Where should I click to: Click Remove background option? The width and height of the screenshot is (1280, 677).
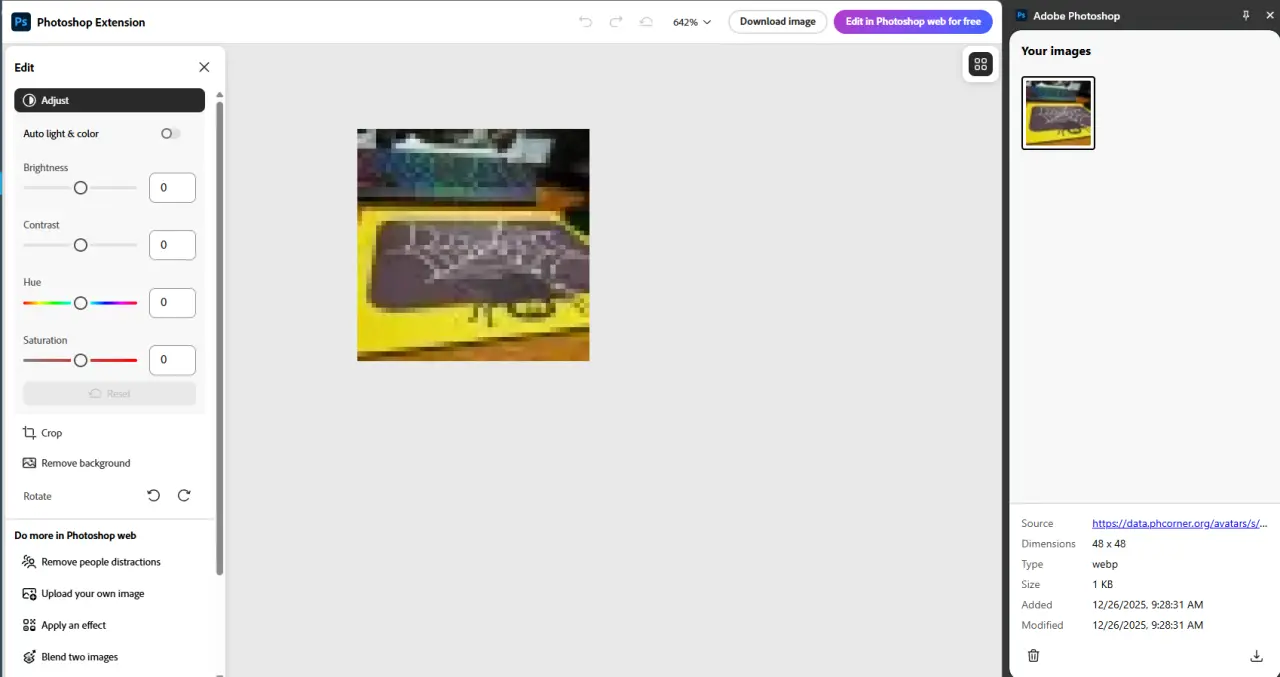77,463
